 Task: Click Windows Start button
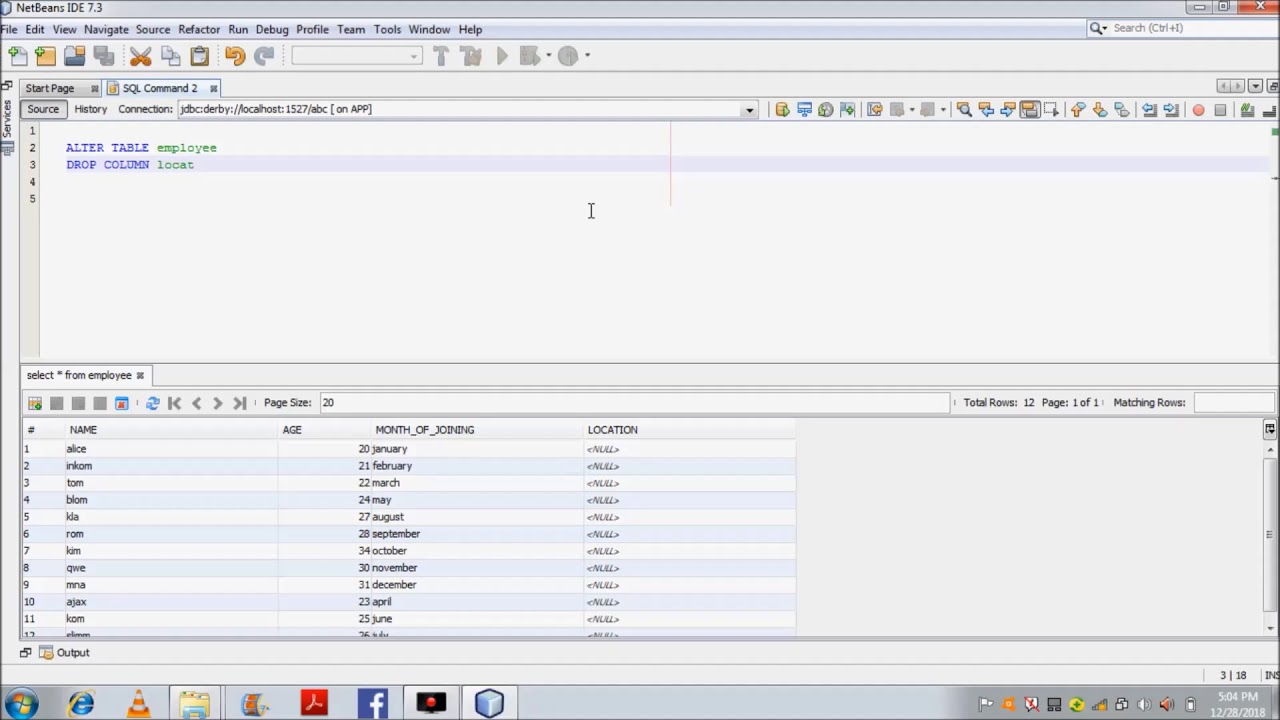(x=22, y=703)
